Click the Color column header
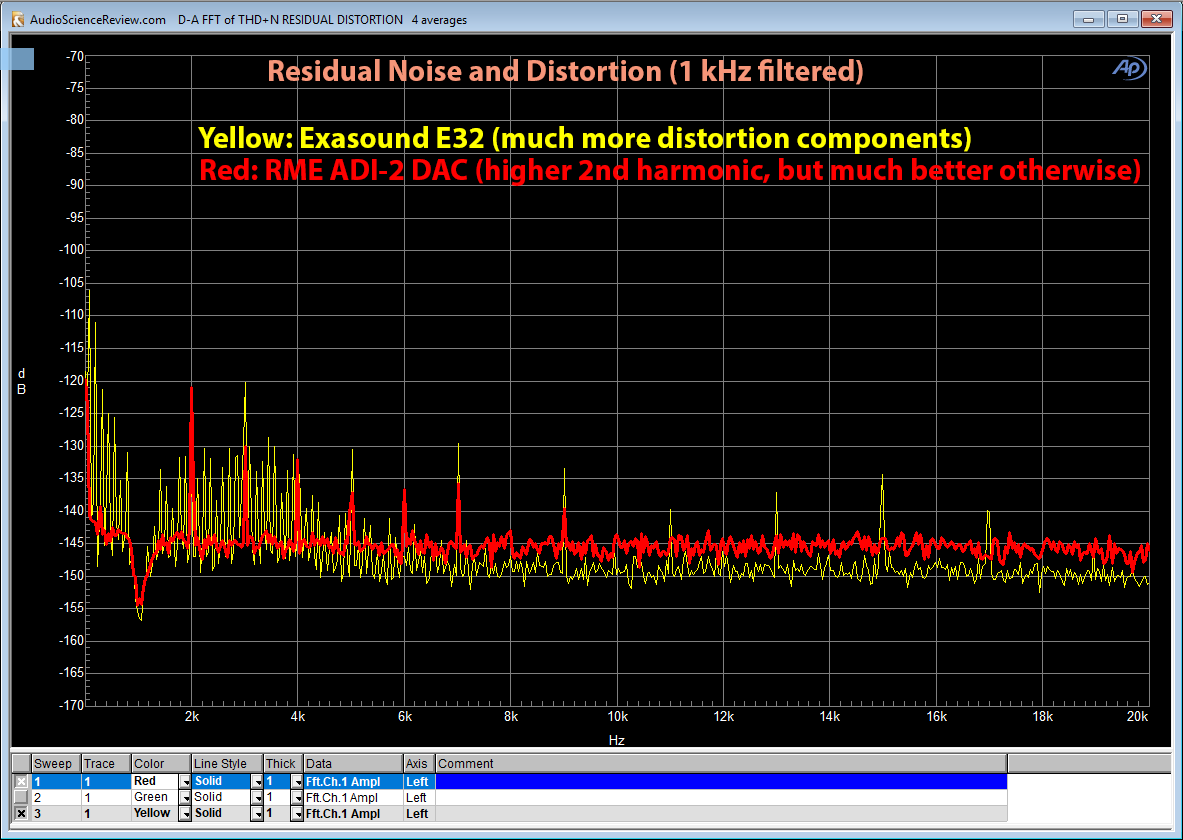This screenshot has width=1183, height=840. 161,764
